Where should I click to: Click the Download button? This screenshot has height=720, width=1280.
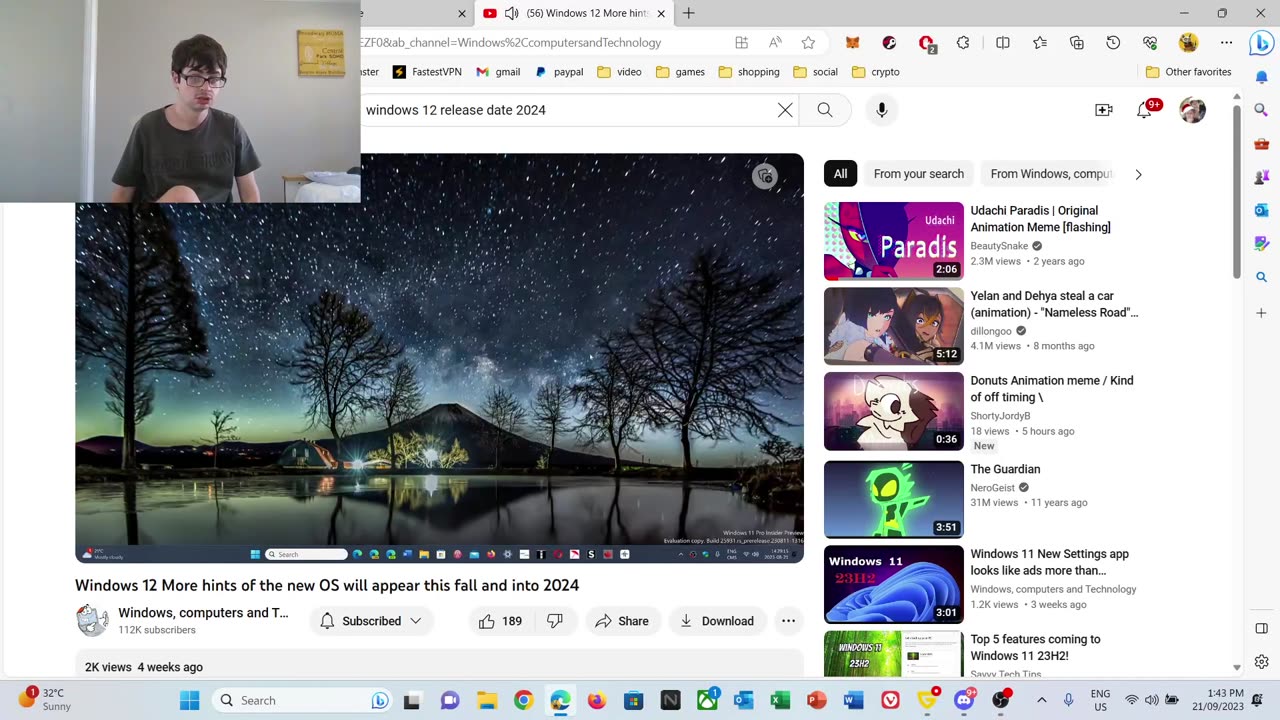click(716, 621)
